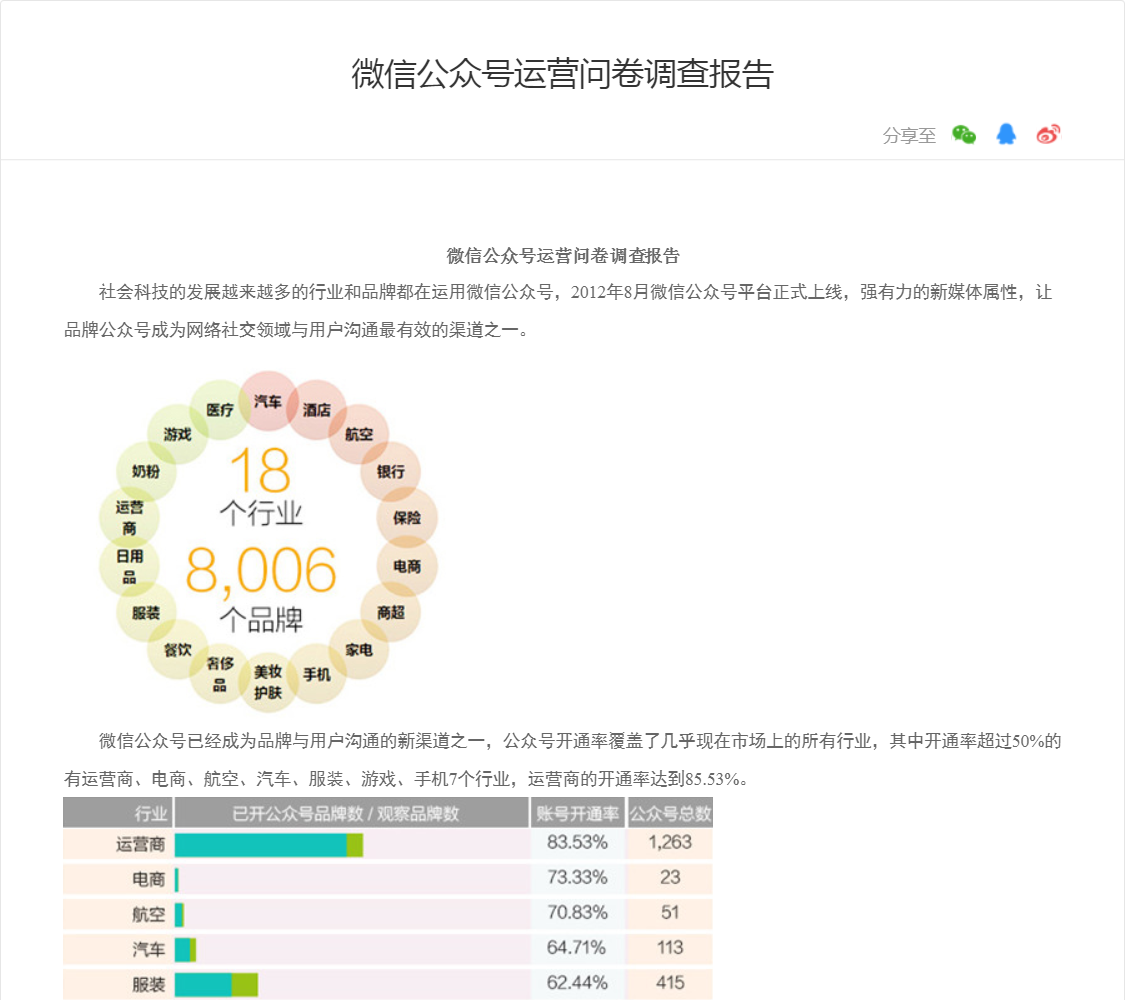This screenshot has width=1125, height=1000.
Task: Click the 运营商 bubble in the industry circle
Action: click(x=129, y=517)
